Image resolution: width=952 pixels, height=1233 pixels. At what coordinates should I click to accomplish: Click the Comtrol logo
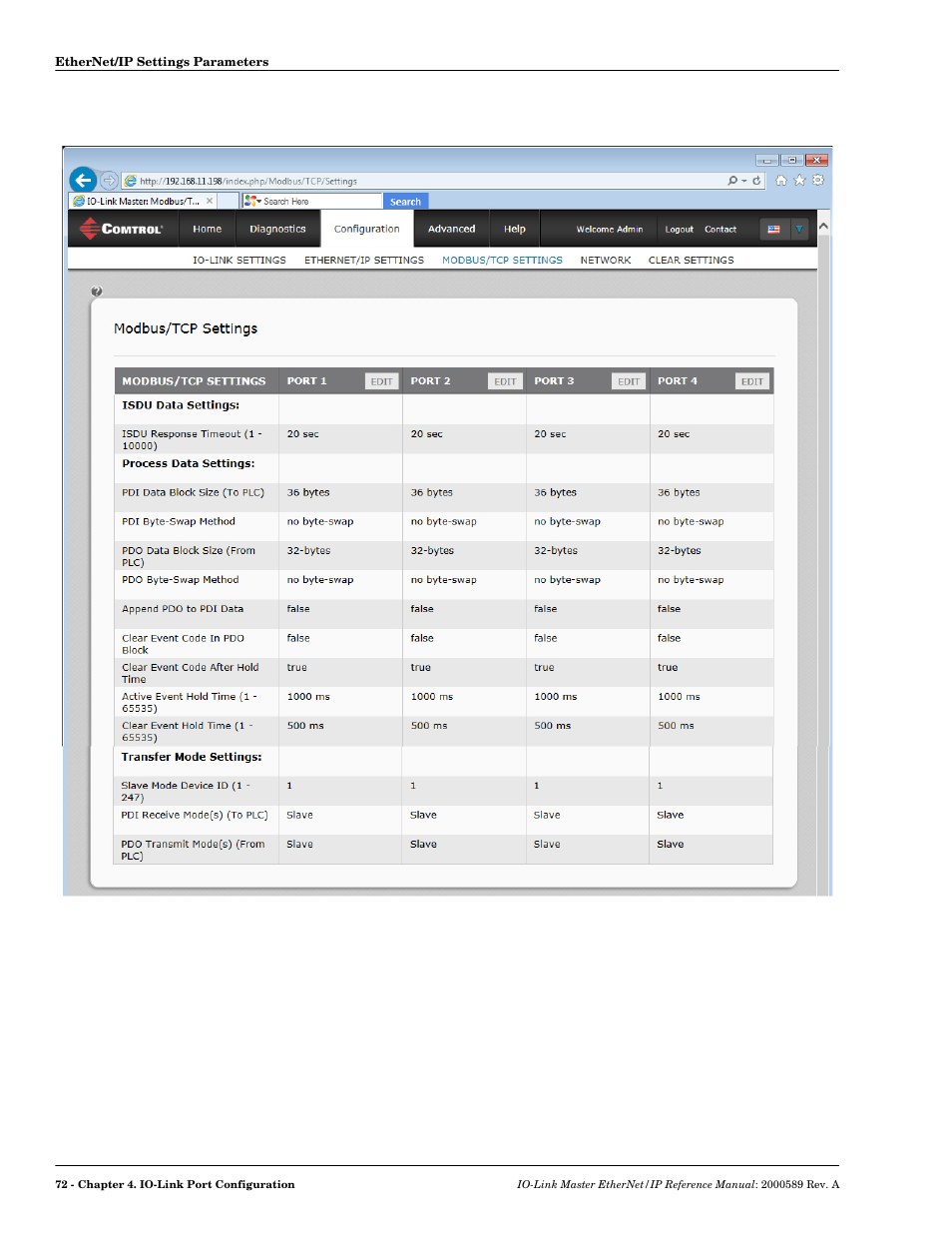tap(122, 229)
